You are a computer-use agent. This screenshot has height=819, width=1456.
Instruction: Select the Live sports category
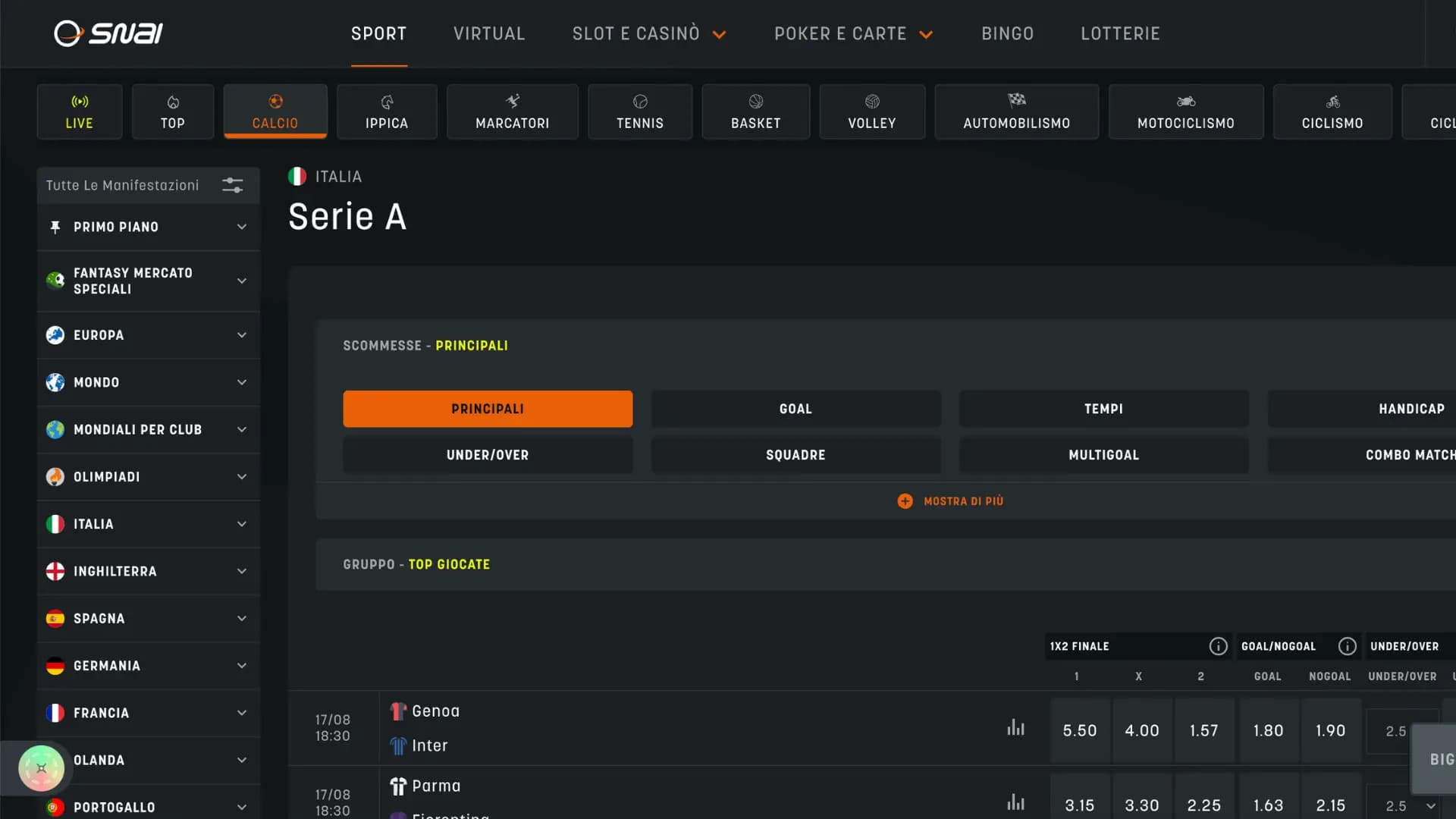coord(79,111)
